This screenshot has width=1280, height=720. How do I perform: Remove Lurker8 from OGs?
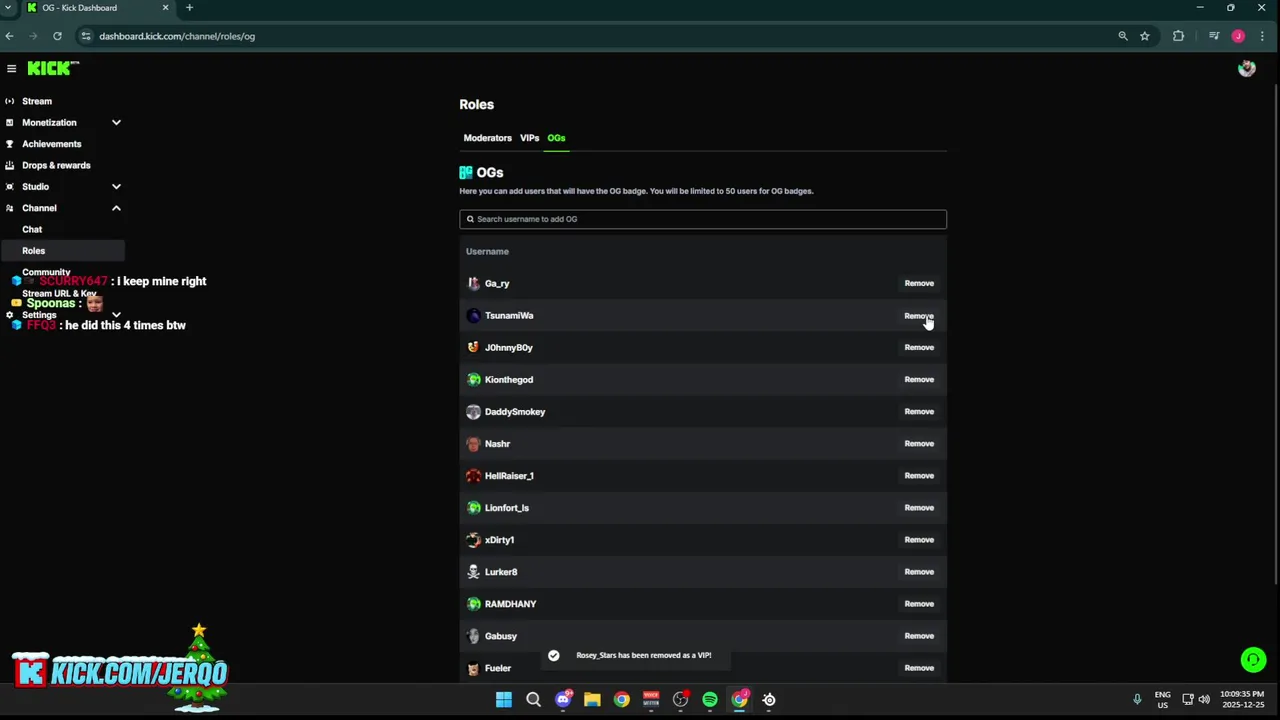tap(919, 572)
